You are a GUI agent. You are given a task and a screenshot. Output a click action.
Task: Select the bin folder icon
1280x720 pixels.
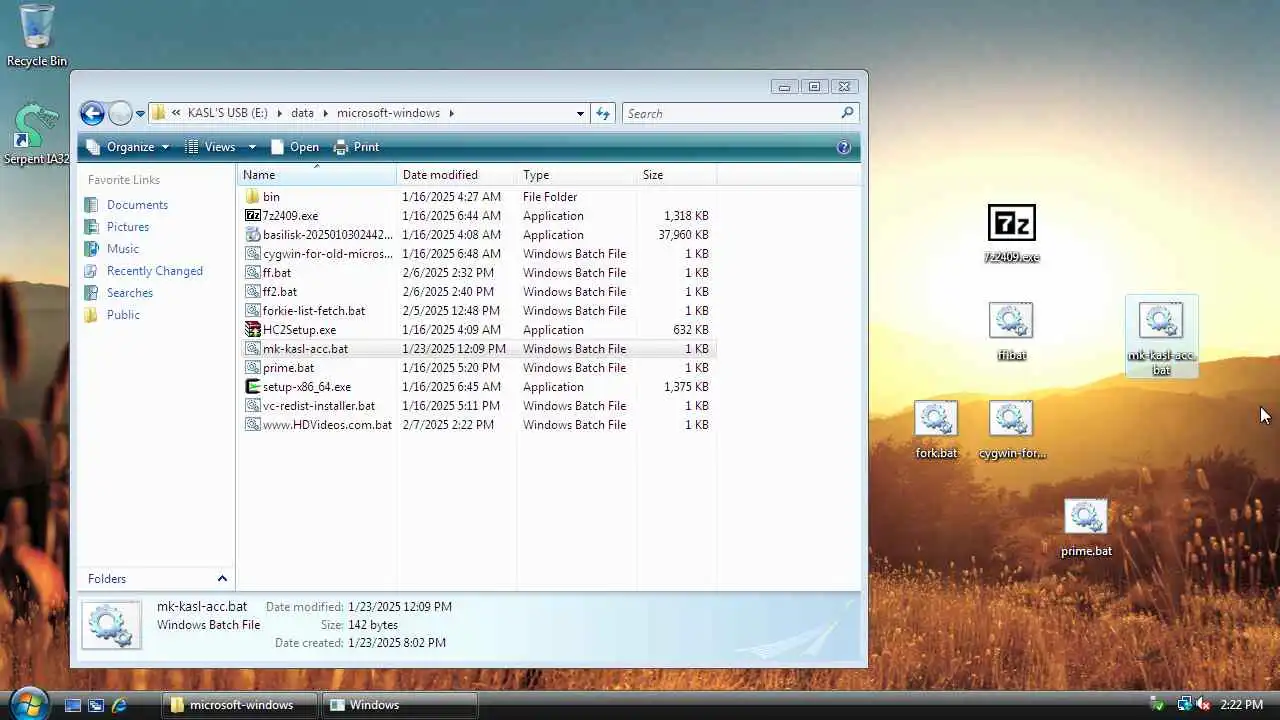tap(252, 197)
